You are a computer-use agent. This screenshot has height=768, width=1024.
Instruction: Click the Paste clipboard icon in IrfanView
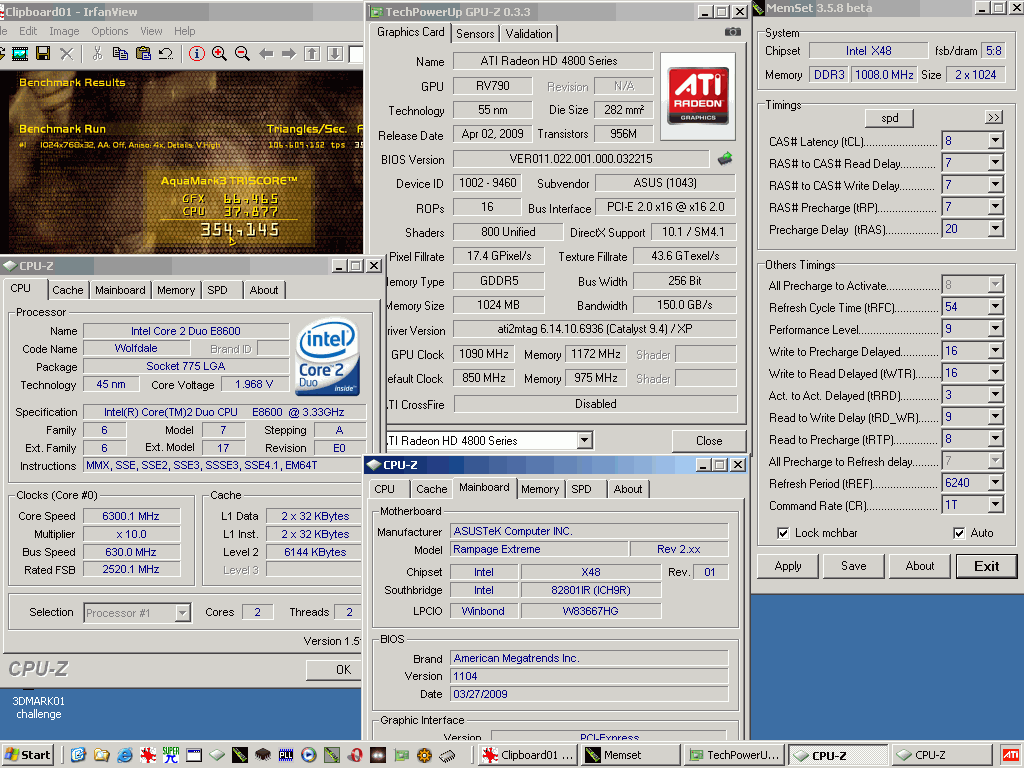(x=143, y=54)
